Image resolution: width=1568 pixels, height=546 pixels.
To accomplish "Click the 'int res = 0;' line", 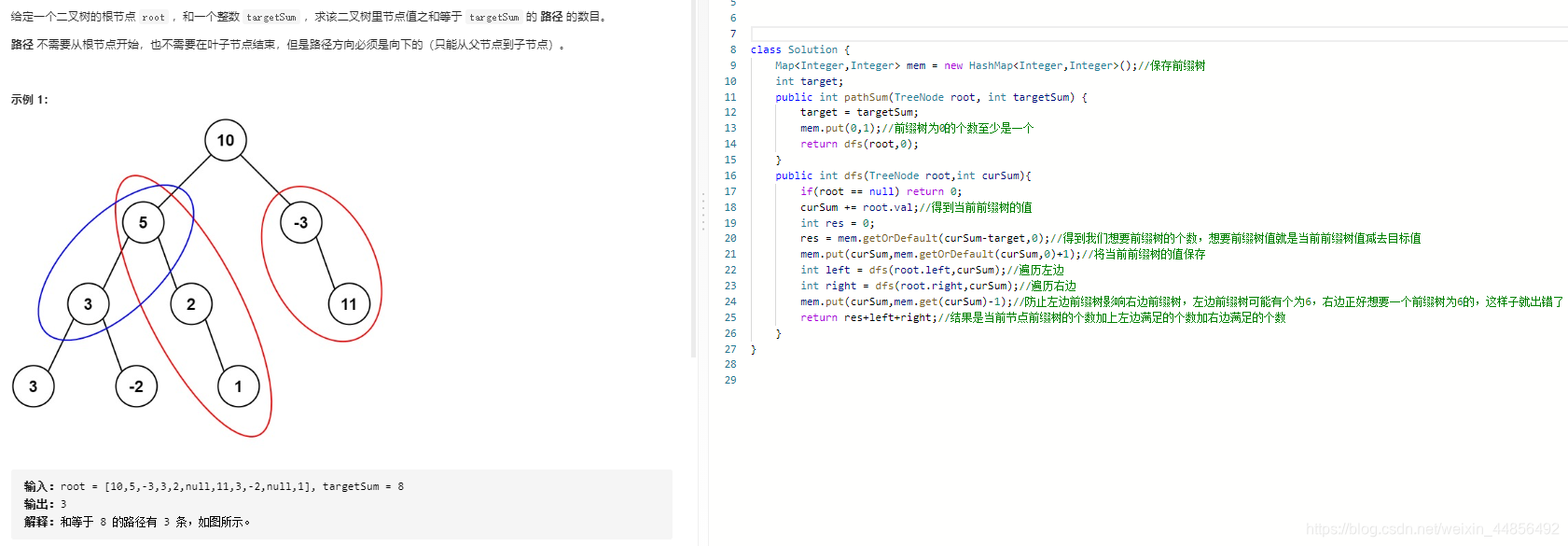I will pyautogui.click(x=837, y=223).
